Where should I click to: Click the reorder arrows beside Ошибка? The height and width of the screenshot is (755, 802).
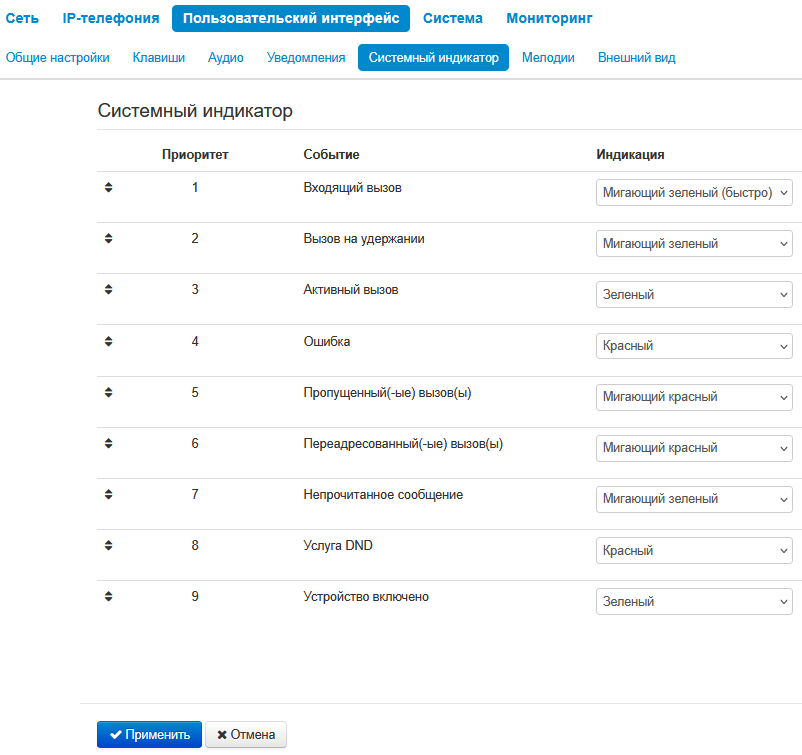tap(109, 341)
